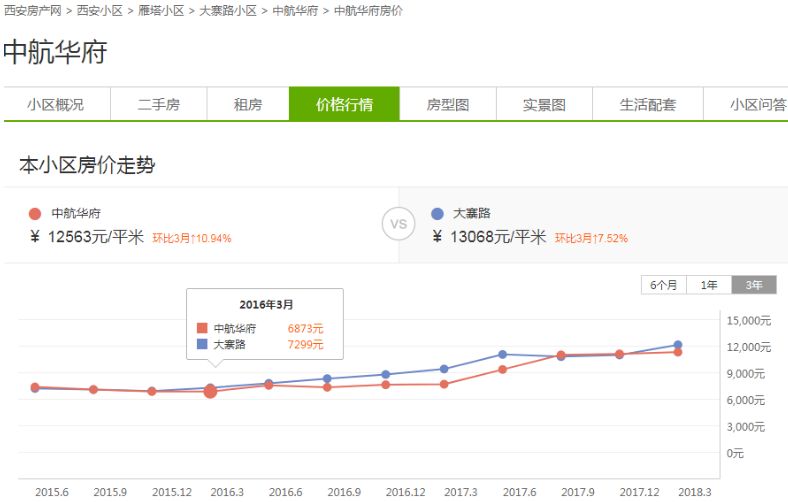Click the red square in tooltip
The image size is (788, 502).
(202, 328)
